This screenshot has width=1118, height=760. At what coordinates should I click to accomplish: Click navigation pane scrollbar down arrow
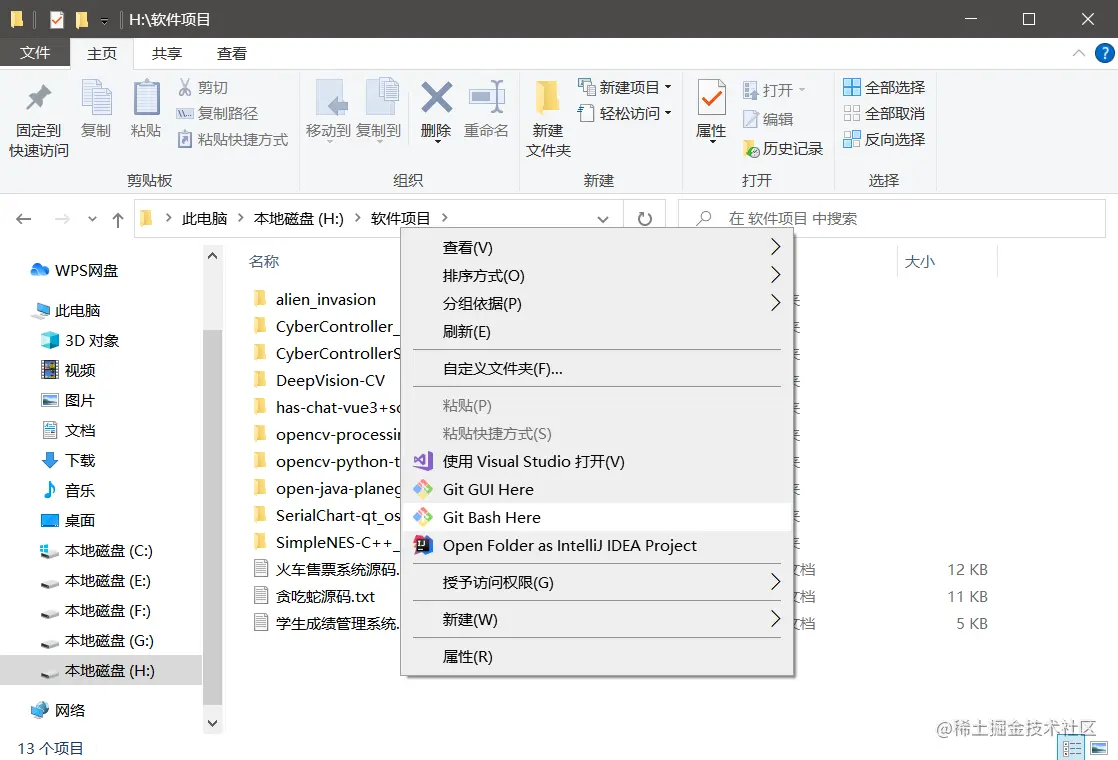coord(212,723)
